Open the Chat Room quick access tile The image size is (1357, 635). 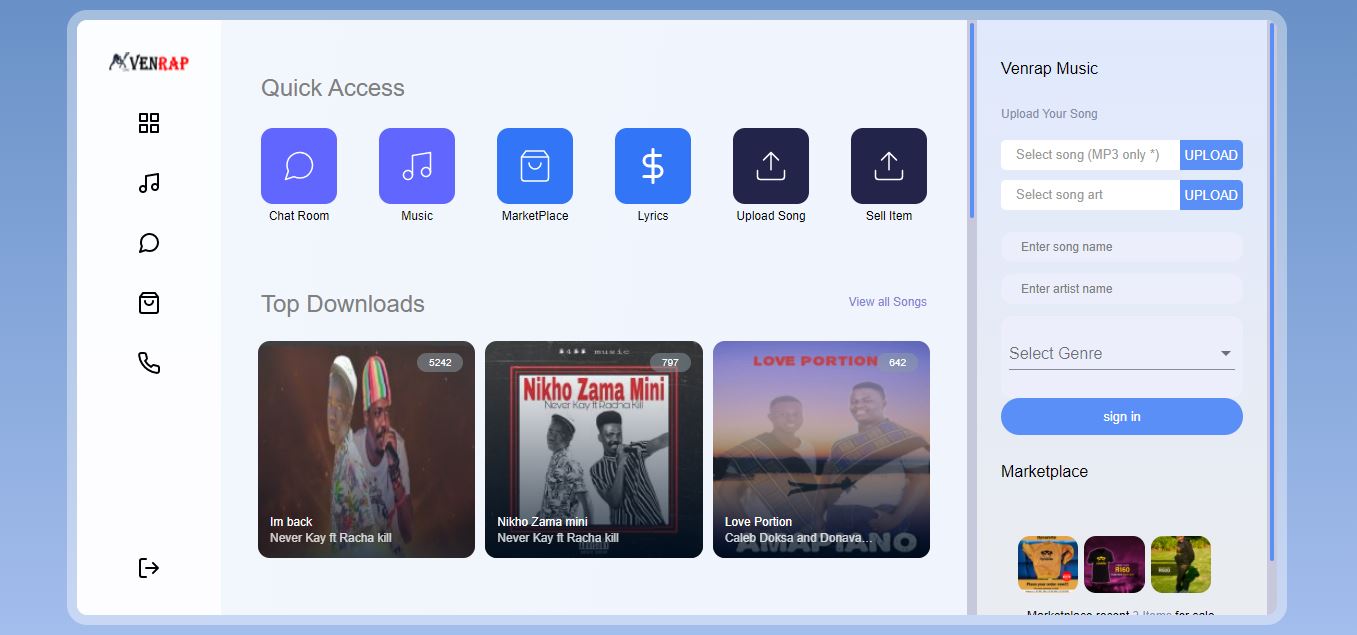click(299, 166)
